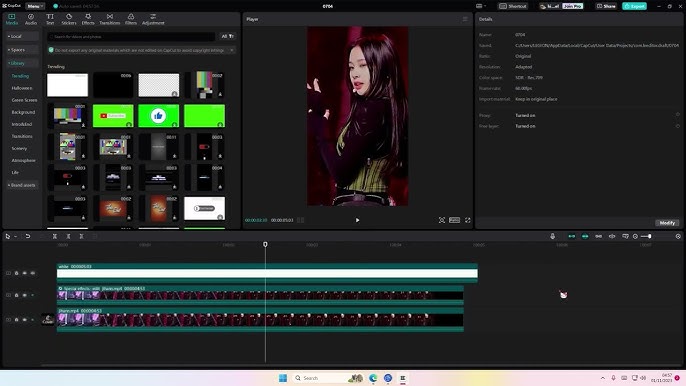Choose the Select cursor tool

tap(7, 236)
